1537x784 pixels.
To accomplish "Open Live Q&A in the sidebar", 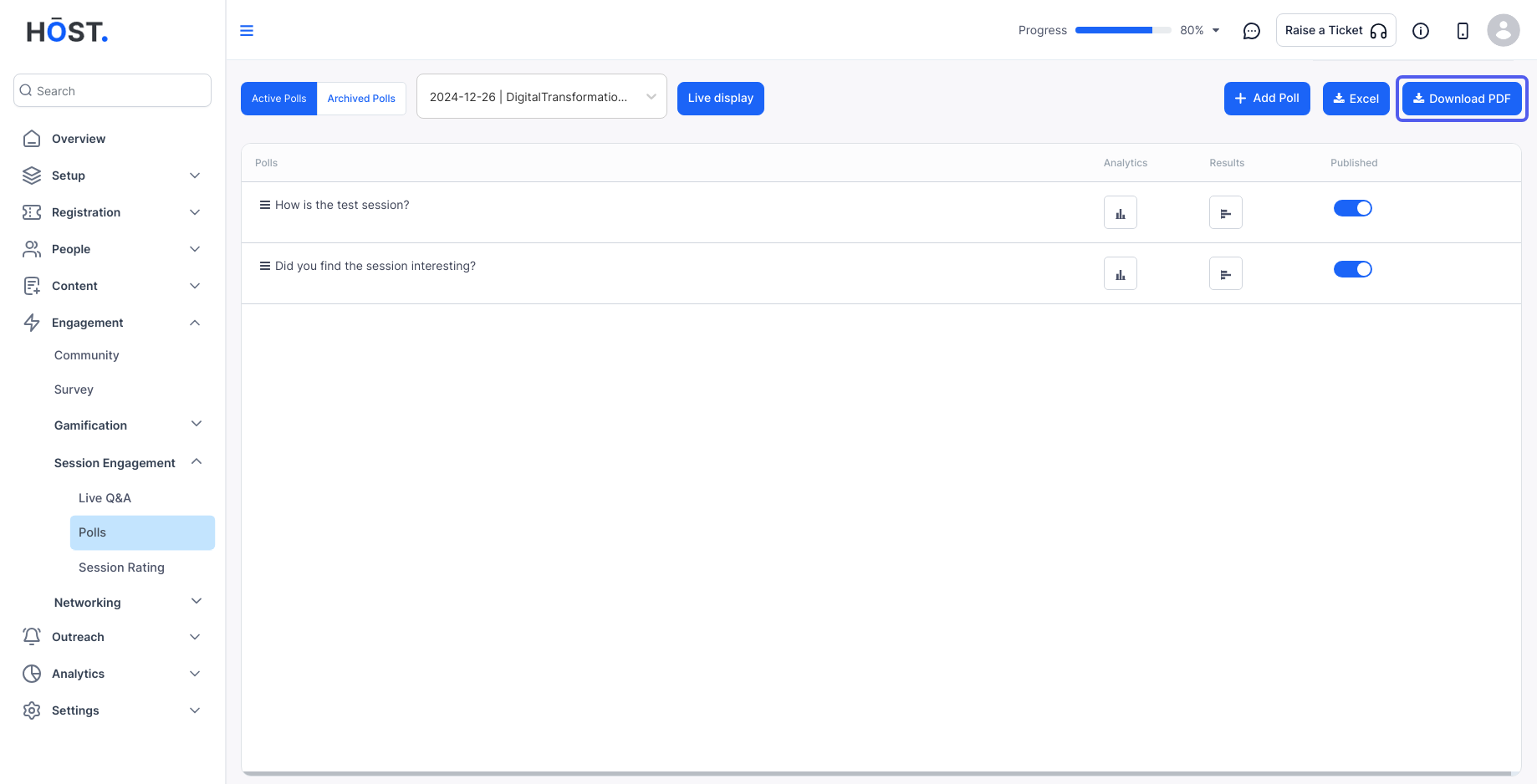I will (105, 498).
